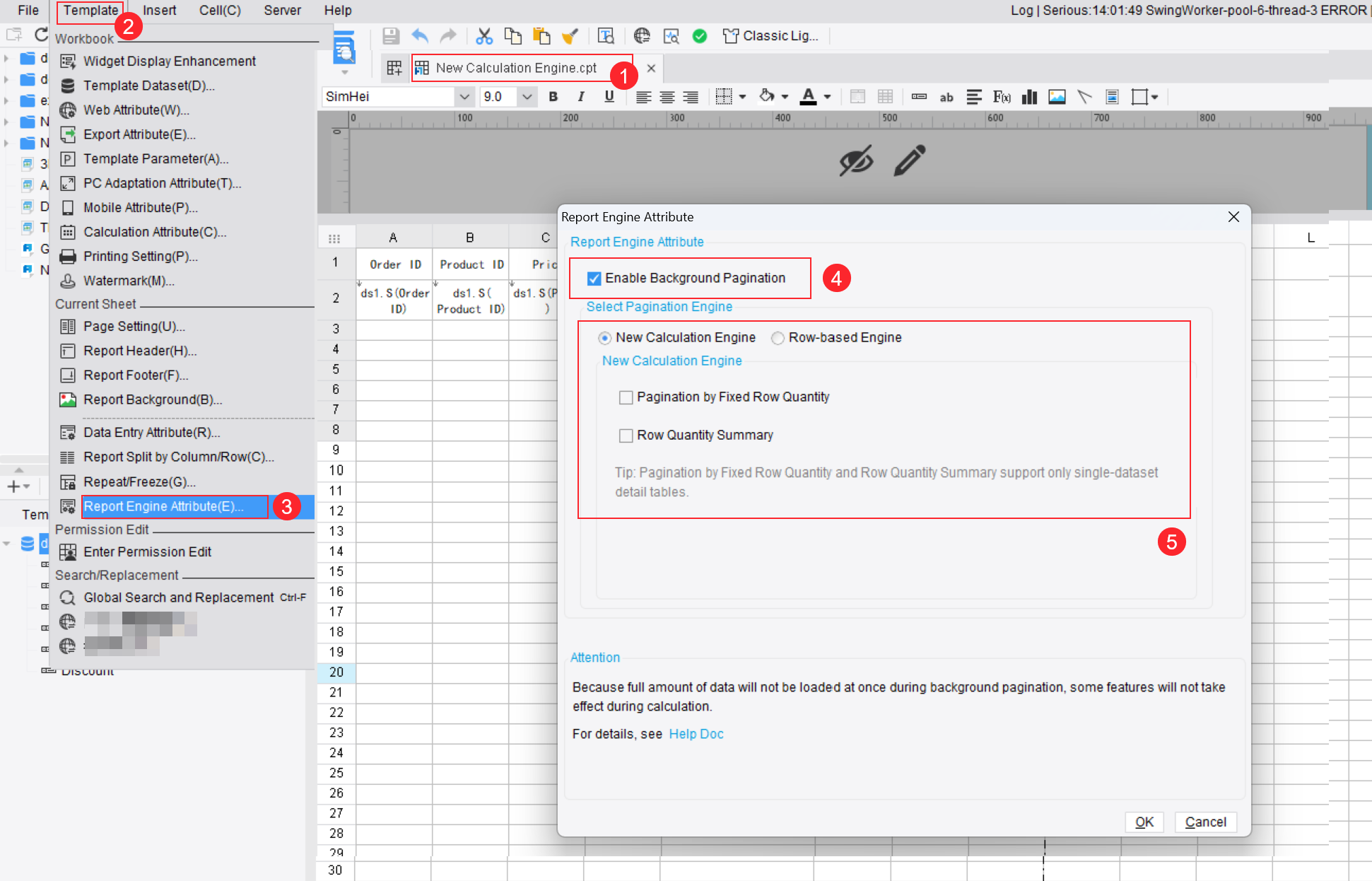Click the paint bucket fill color swatch
Screen dimensions: 1372x881
tap(767, 97)
